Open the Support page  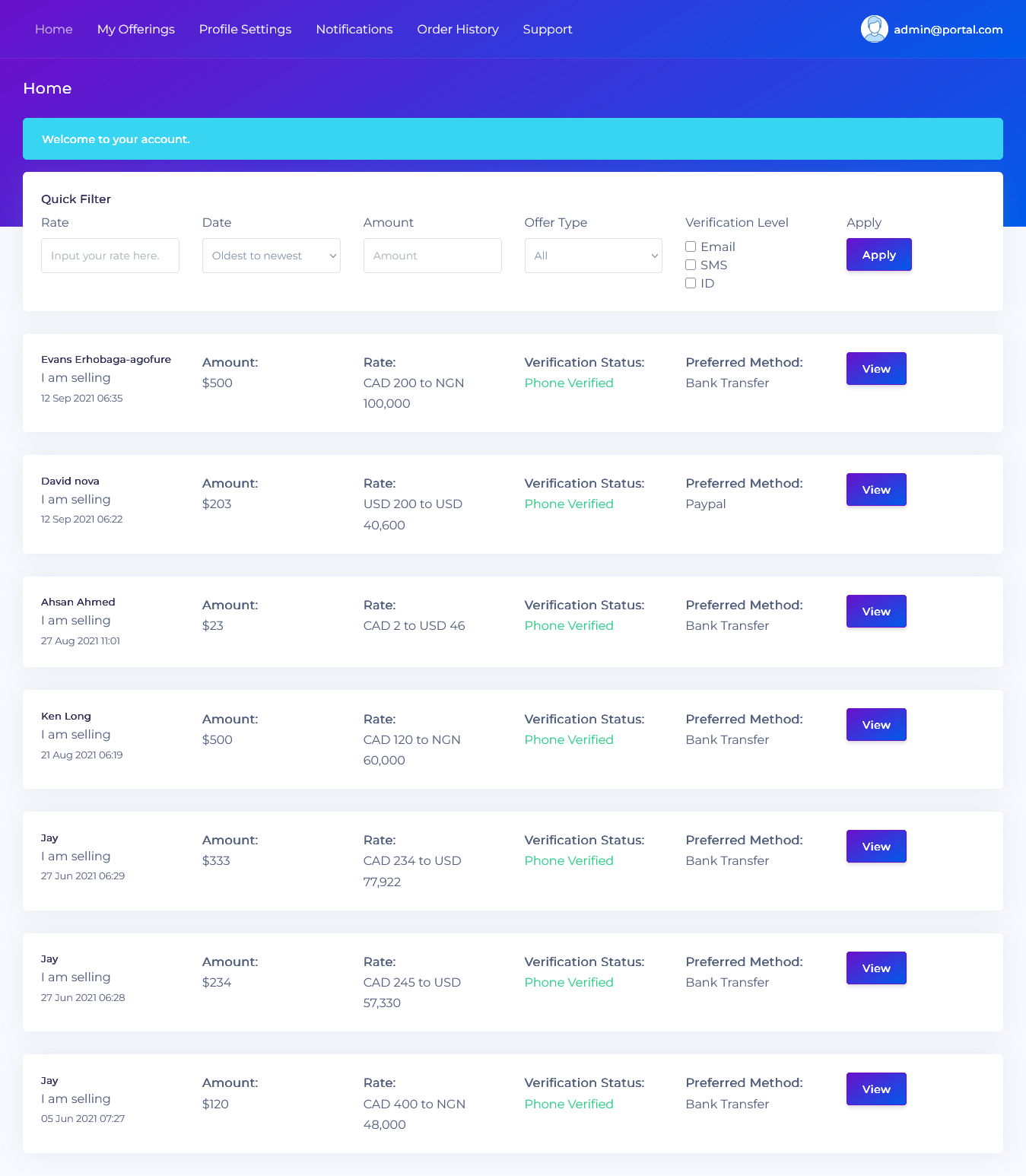[x=548, y=29]
